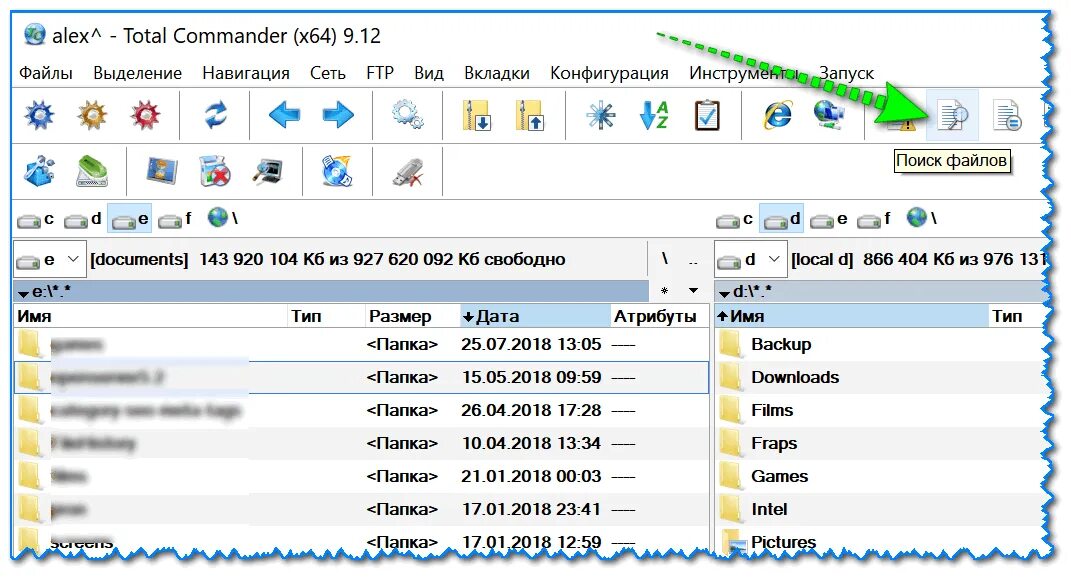This screenshot has width=1071, height=577.
Task: Click the A-Z sort icon
Action: coord(654,115)
